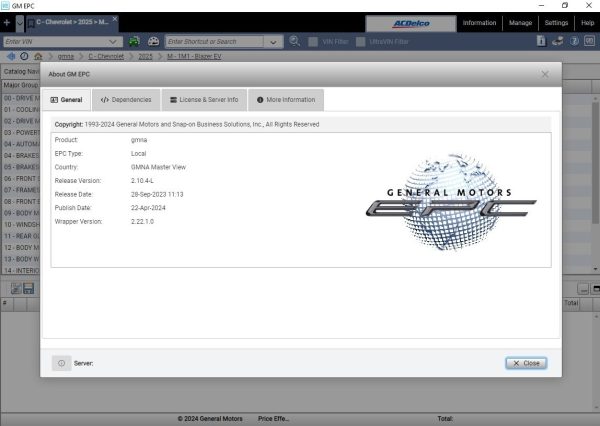Select 14 - INTERIOR major group row
600x426 pixels.
point(21,270)
